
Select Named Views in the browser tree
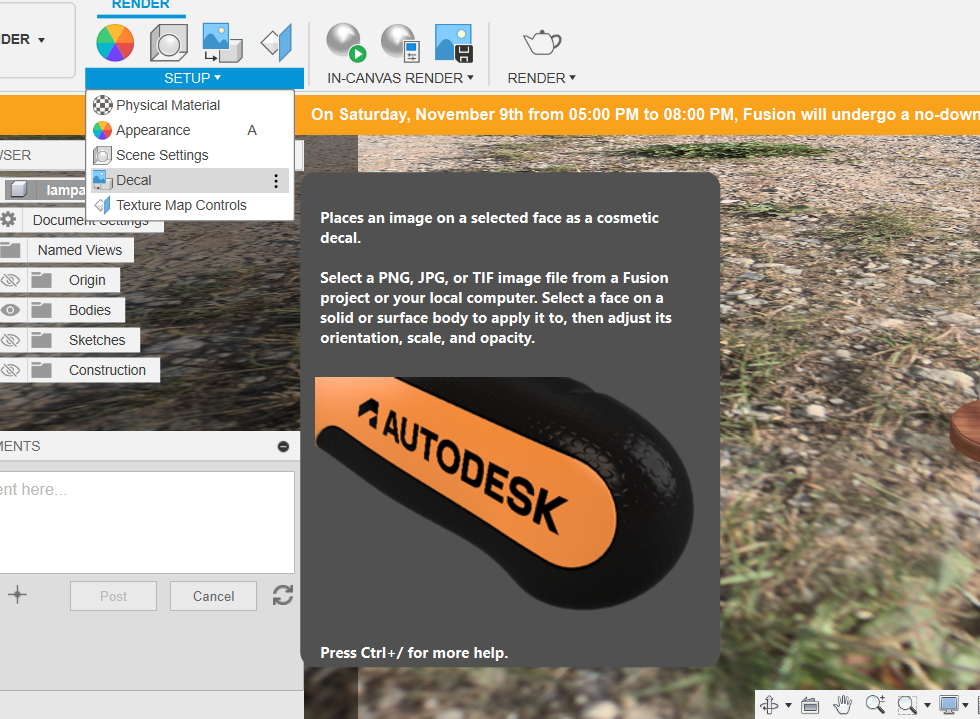(80, 250)
